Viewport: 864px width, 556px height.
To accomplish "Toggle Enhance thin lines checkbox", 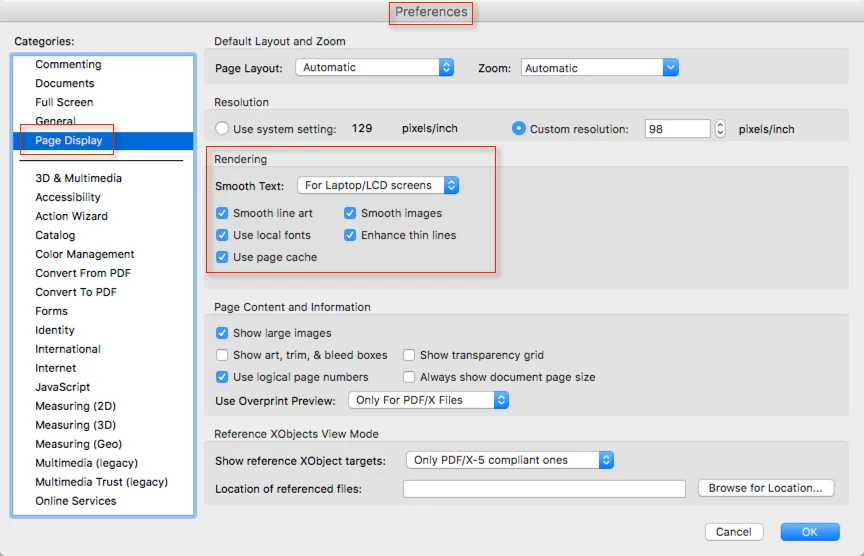I will point(350,235).
